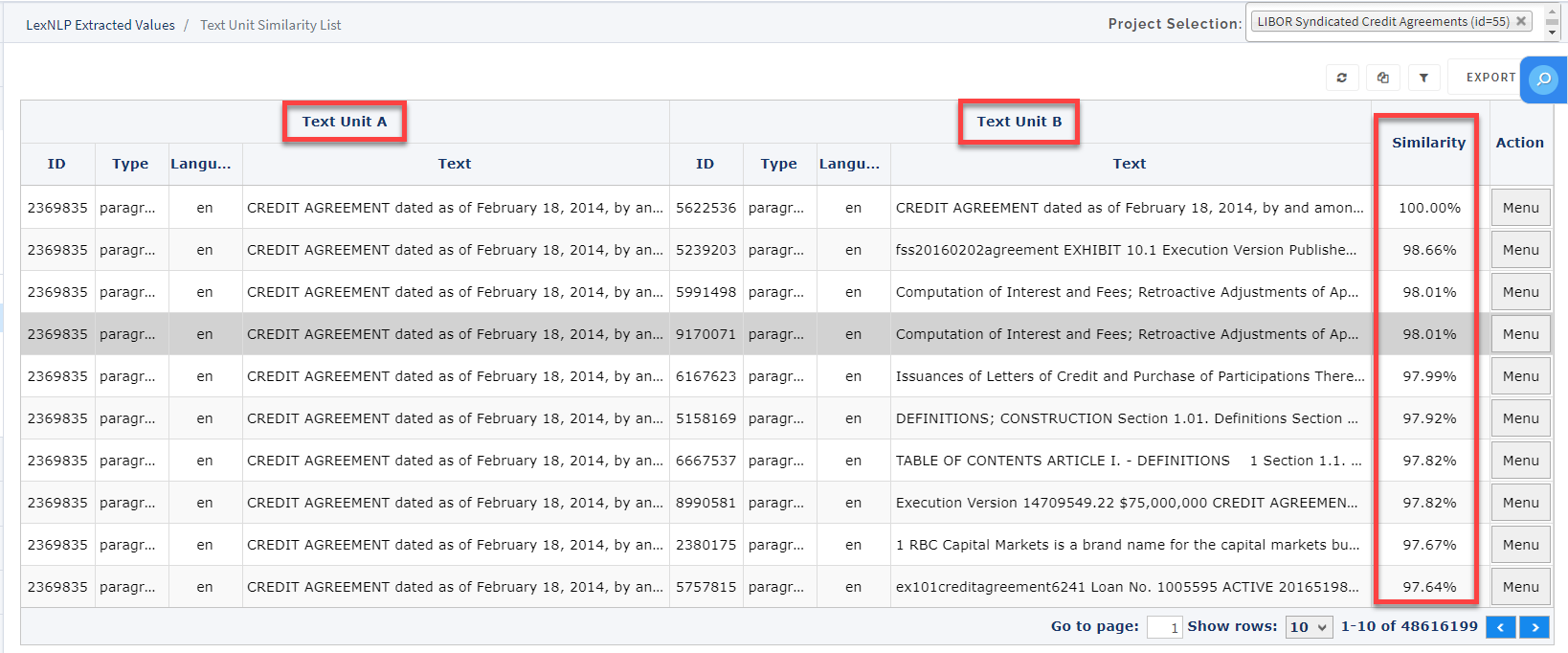
Task: Go to previous page arrow
Action: [x=1501, y=627]
